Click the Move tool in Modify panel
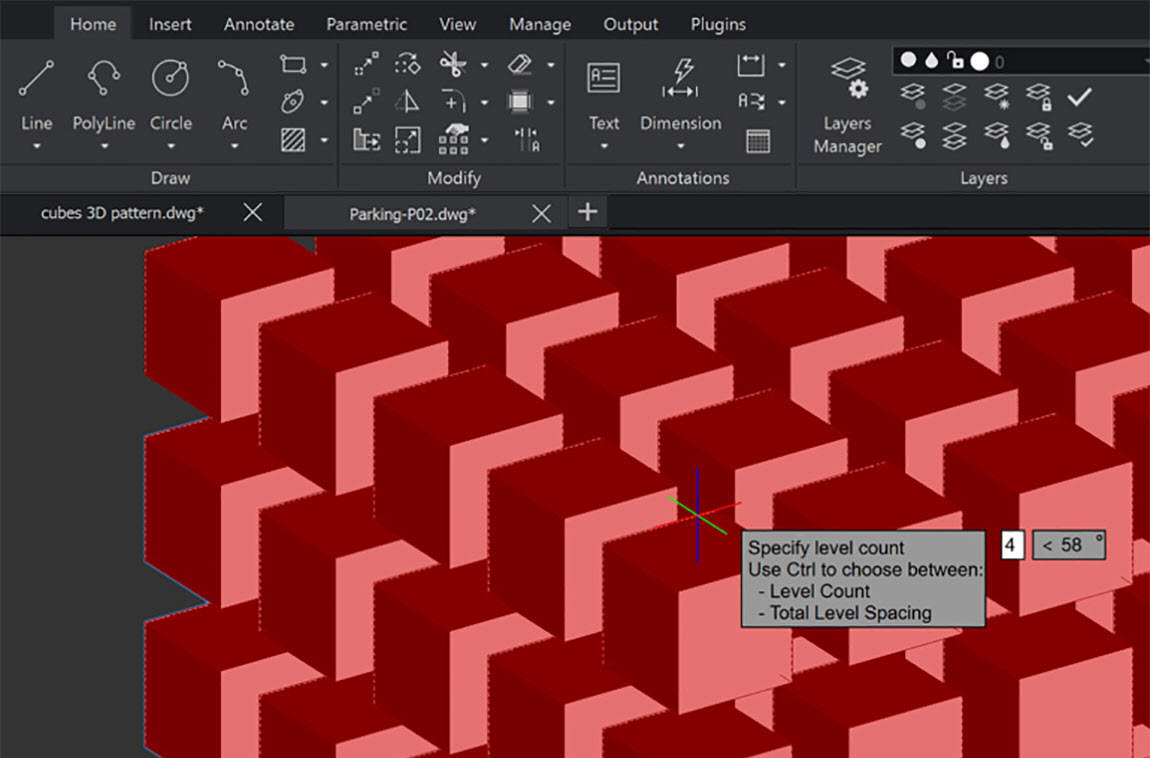1150x758 pixels. (x=366, y=64)
